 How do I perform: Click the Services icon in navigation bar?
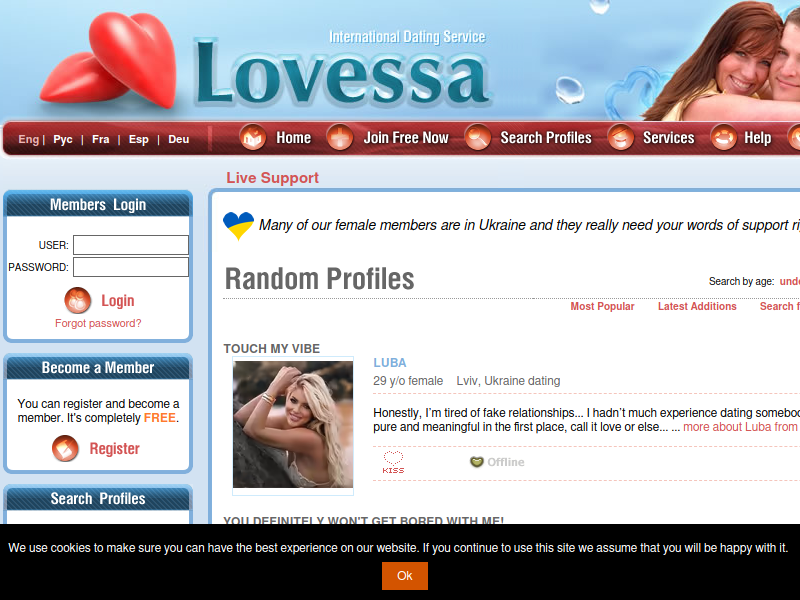621,137
